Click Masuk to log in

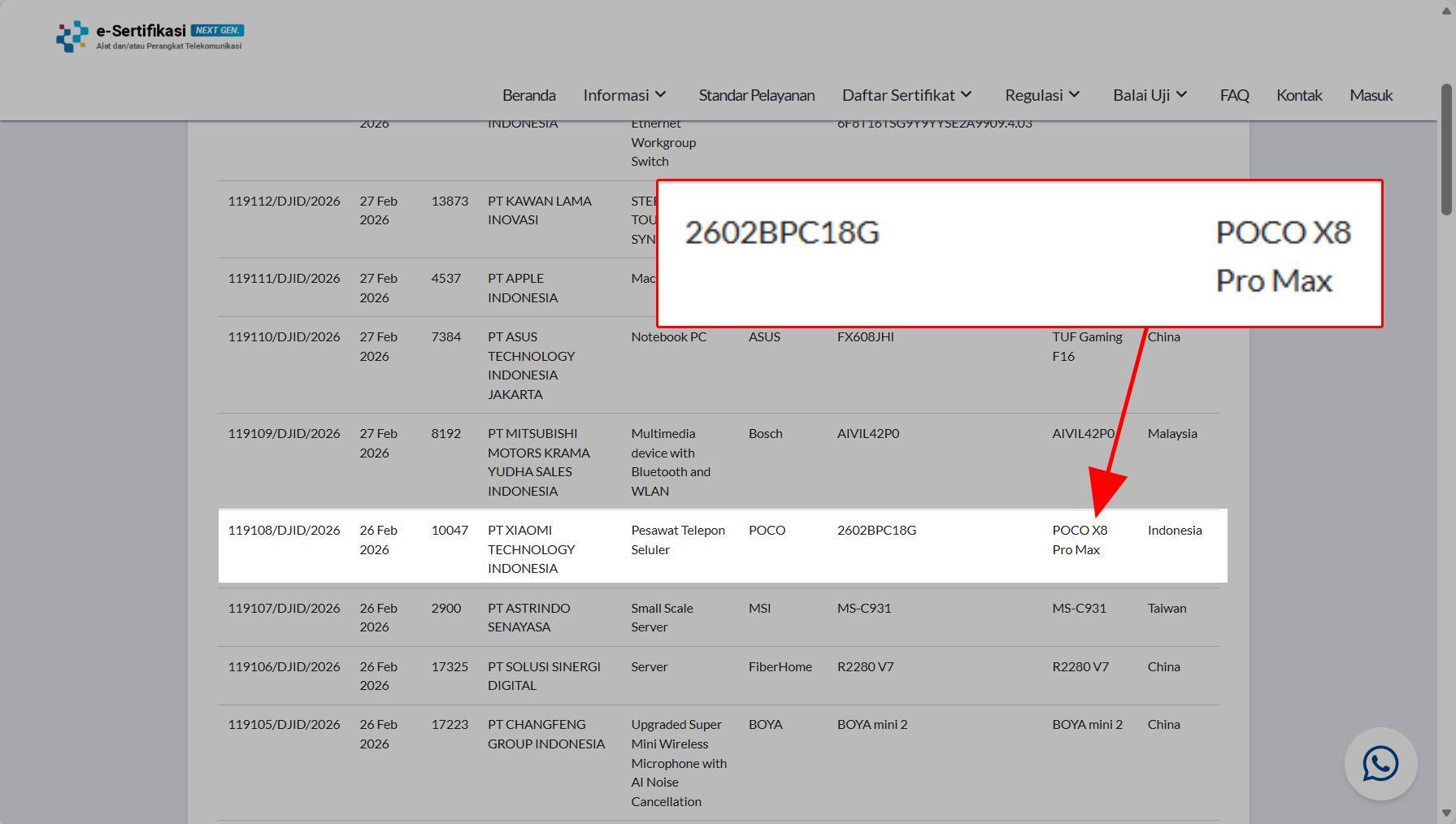1371,95
